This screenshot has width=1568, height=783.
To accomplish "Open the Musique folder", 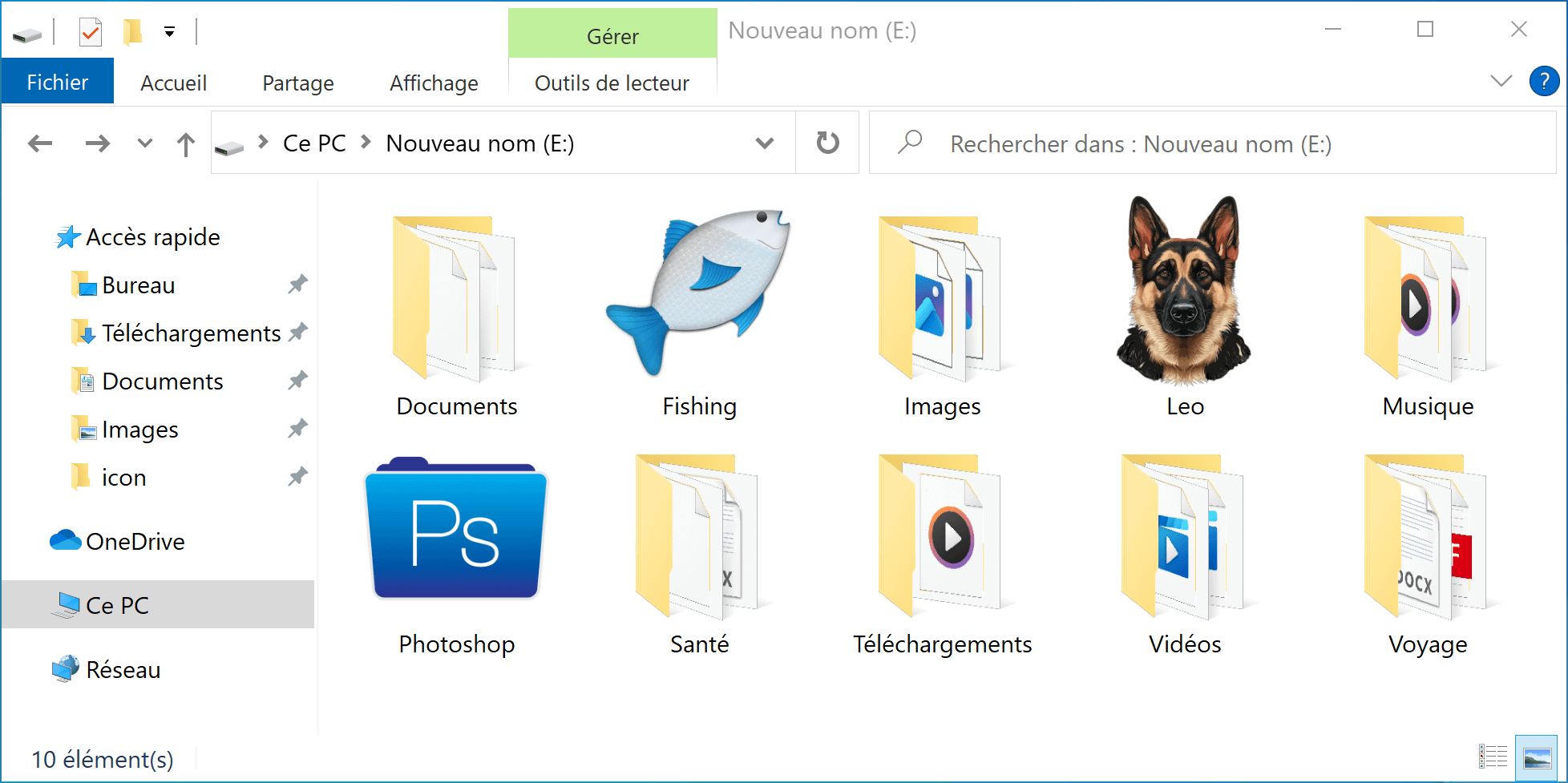I will tap(1426, 297).
